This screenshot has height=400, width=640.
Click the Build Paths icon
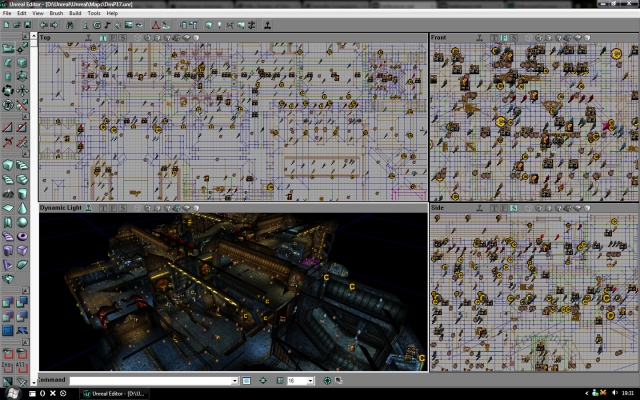(230, 25)
